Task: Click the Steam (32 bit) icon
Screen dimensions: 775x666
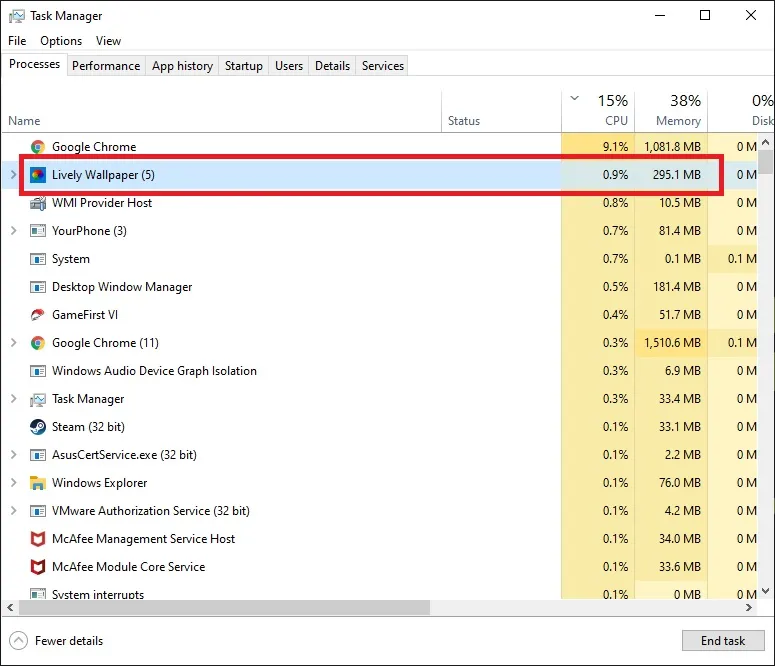Action: click(x=38, y=427)
